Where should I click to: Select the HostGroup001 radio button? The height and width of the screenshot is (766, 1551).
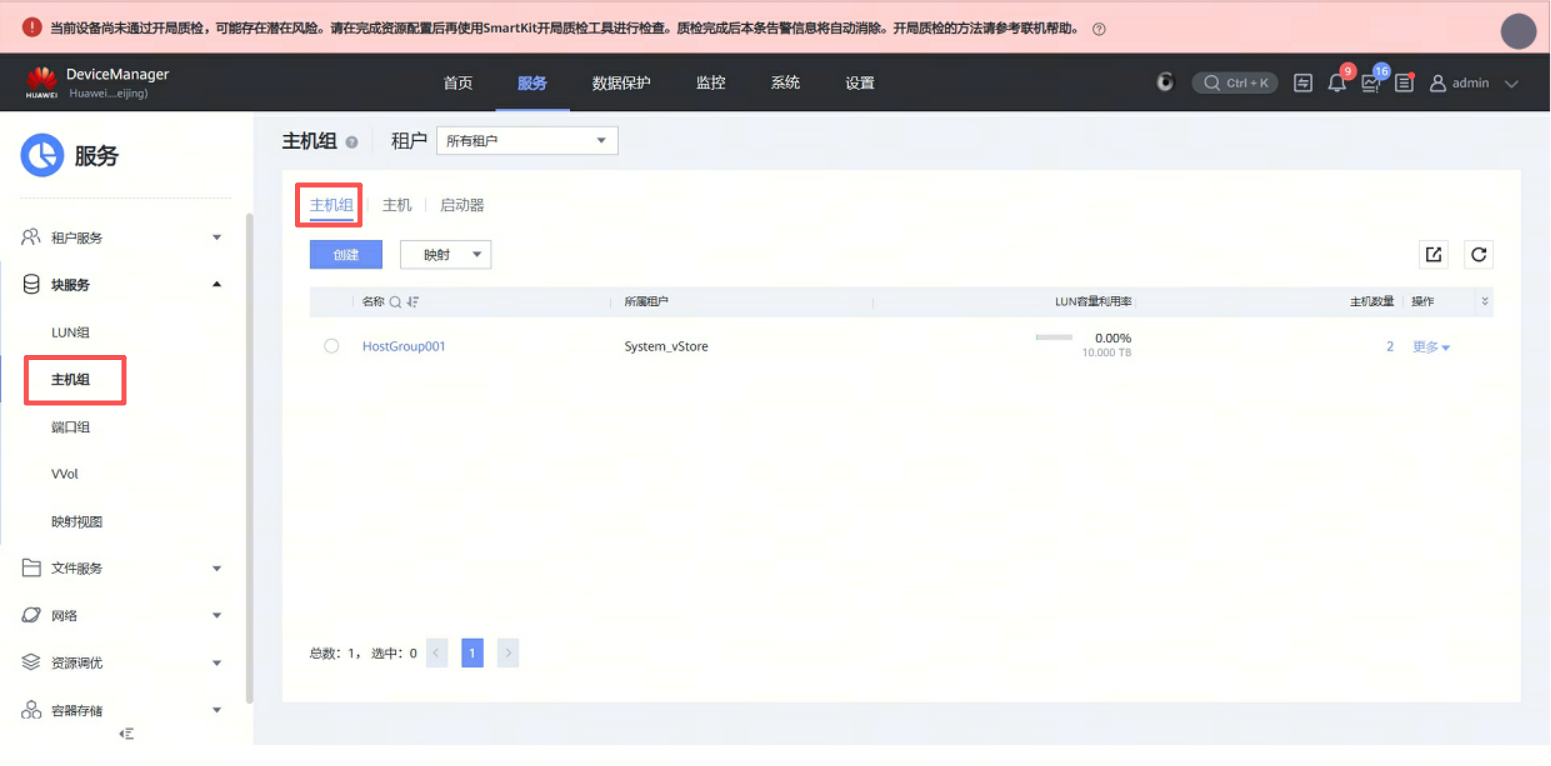point(331,346)
